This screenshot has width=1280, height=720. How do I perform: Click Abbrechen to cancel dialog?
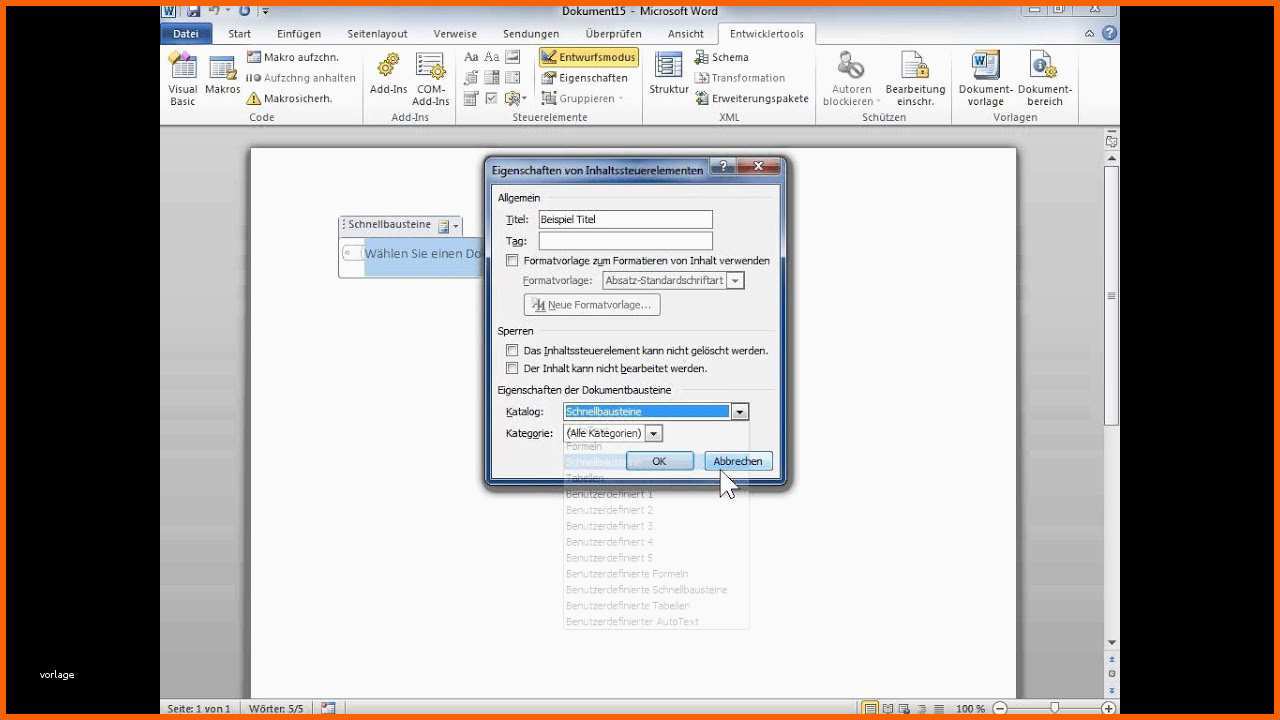click(738, 461)
